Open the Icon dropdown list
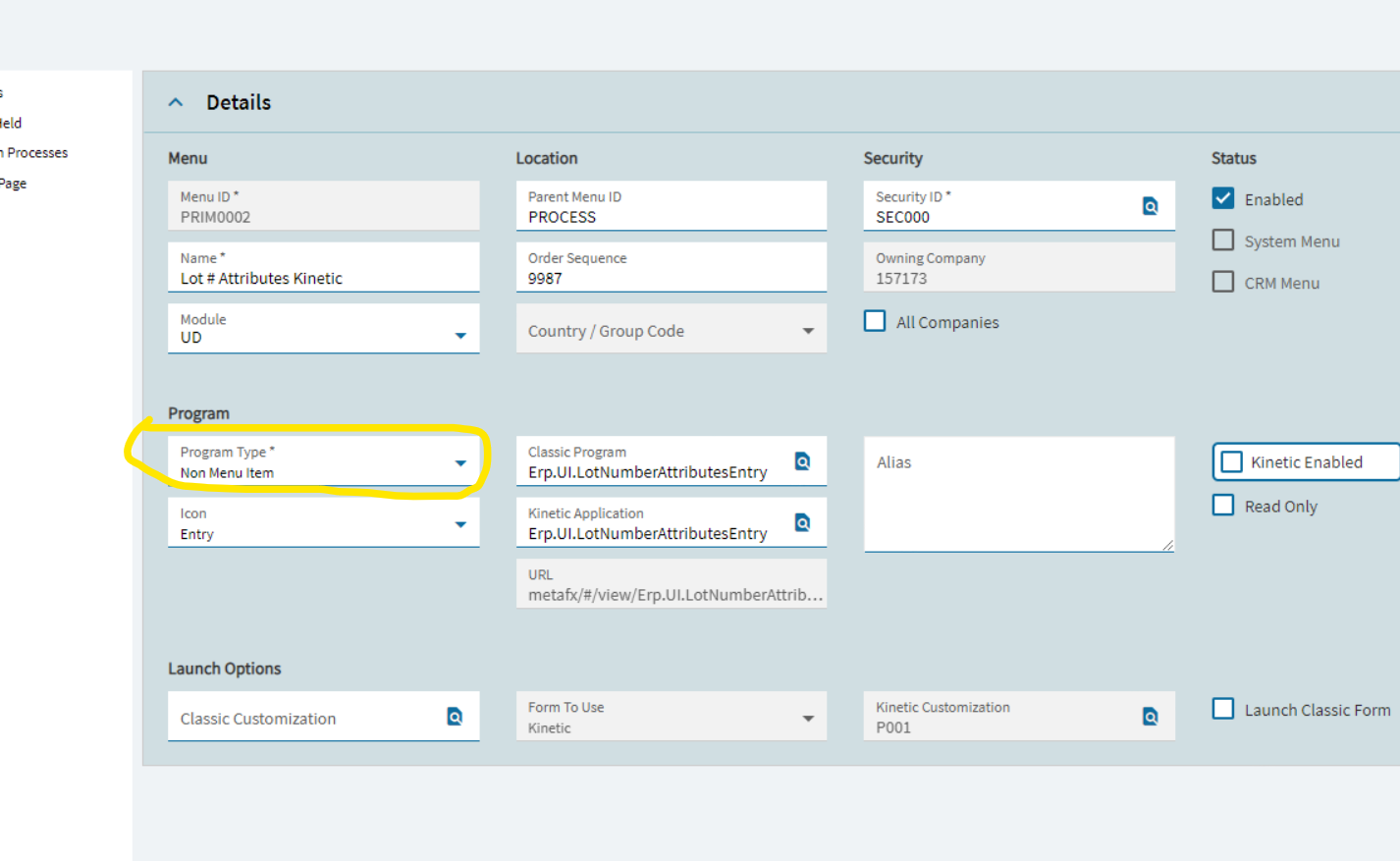 coord(460,524)
